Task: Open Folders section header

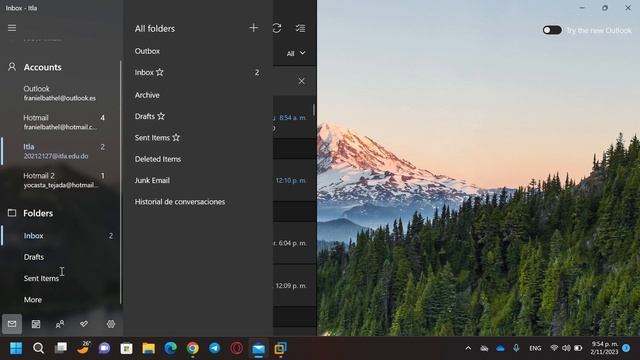Action: pos(38,213)
